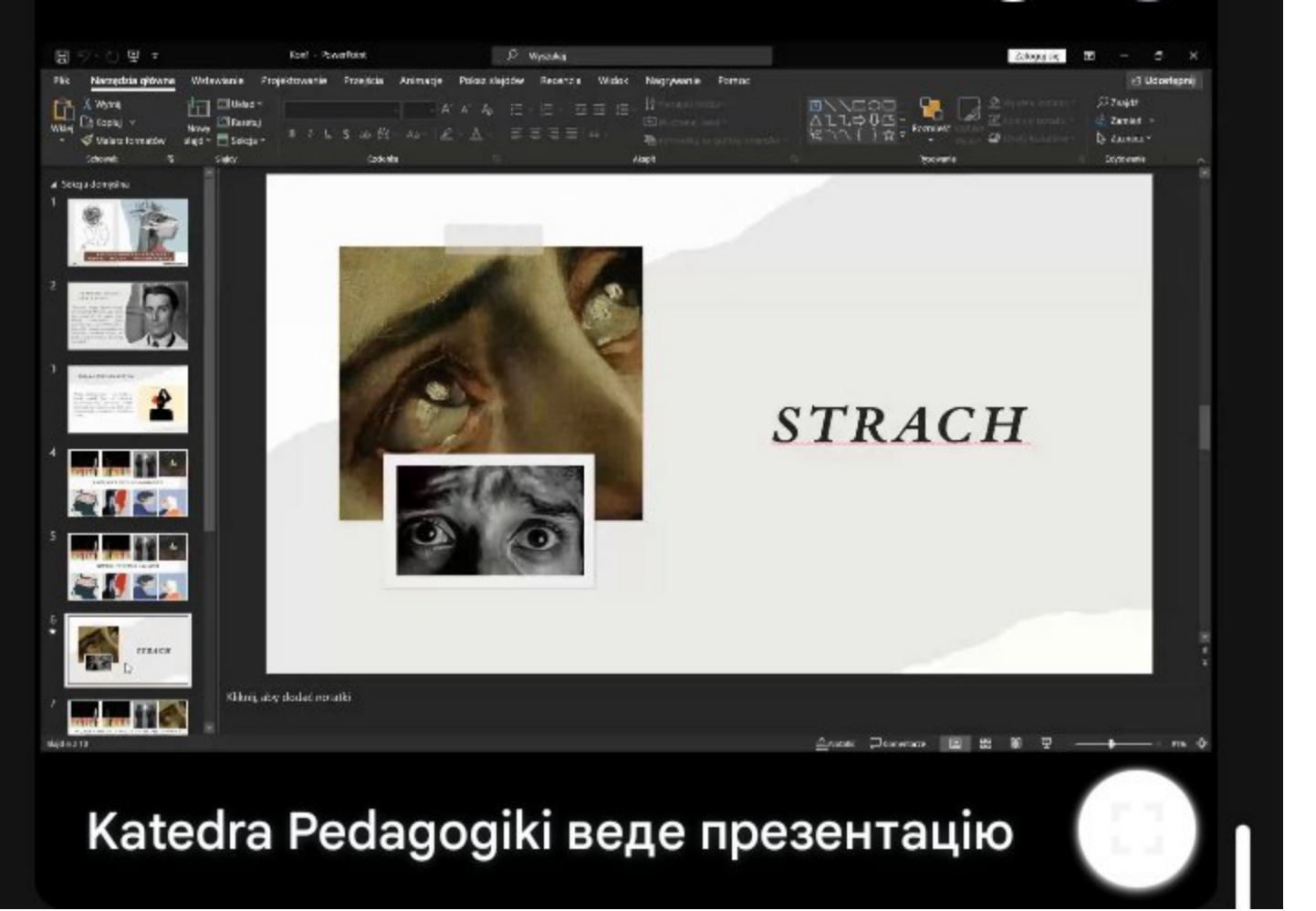Click the fit slide to window icon
The width and height of the screenshot is (1316, 911).
pyautogui.click(x=1202, y=743)
